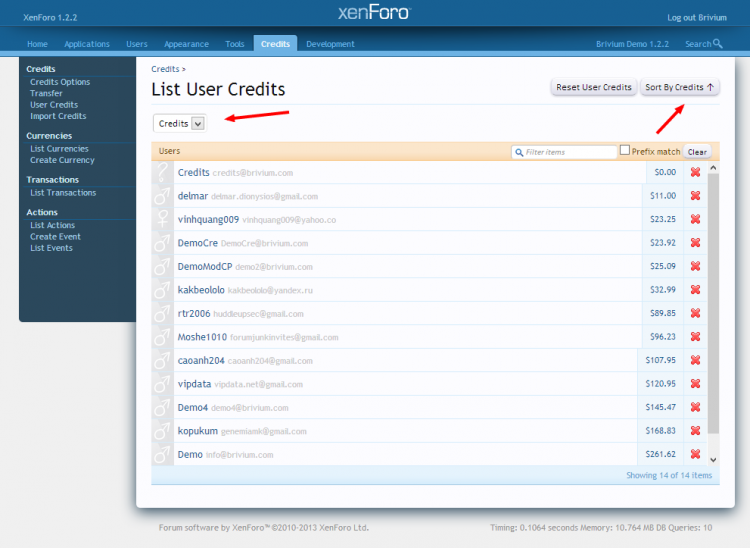This screenshot has width=750, height=548.
Task: Clear the filter with Clear button
Action: coord(697,152)
